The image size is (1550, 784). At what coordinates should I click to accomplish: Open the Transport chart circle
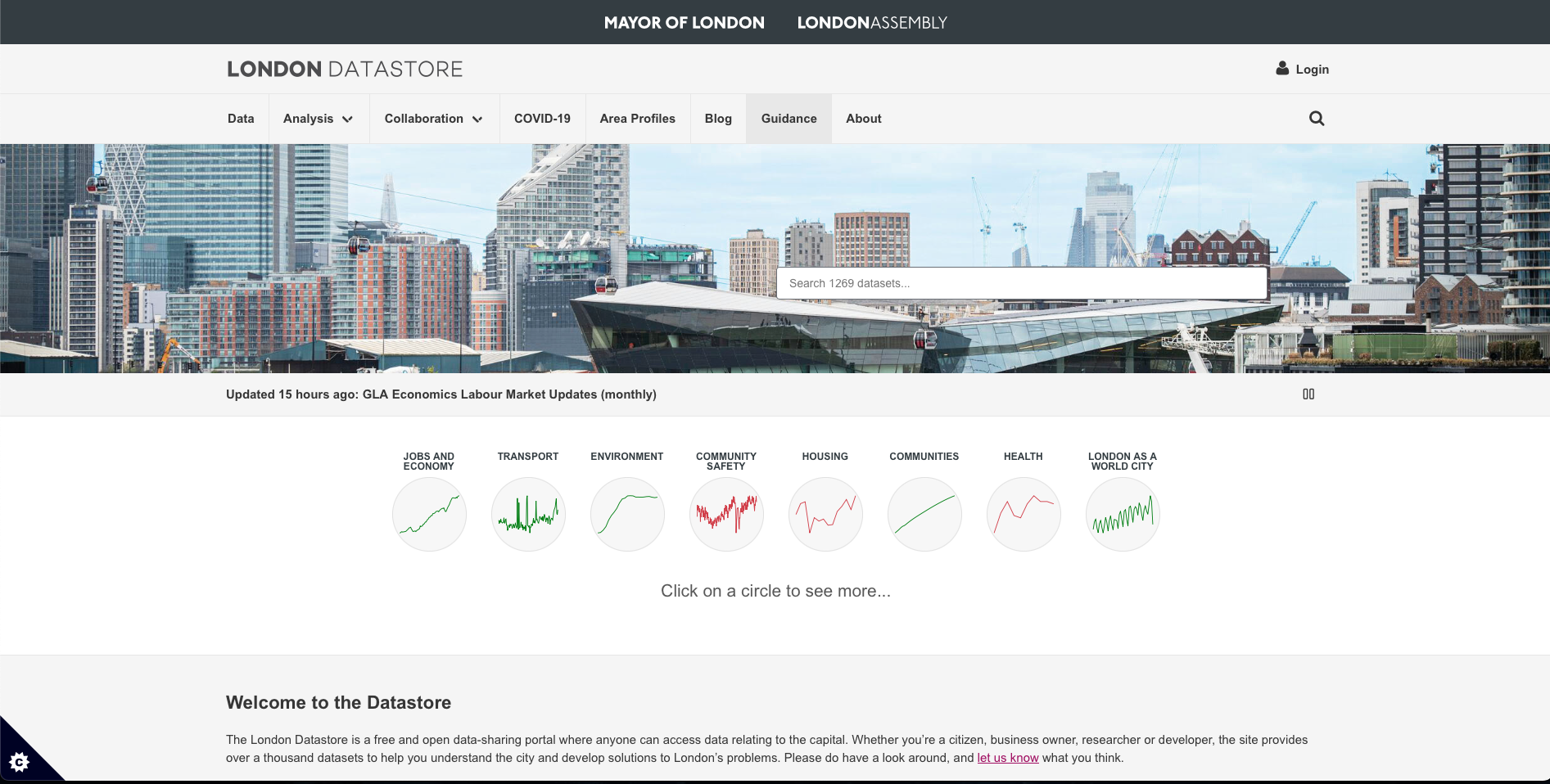click(528, 515)
